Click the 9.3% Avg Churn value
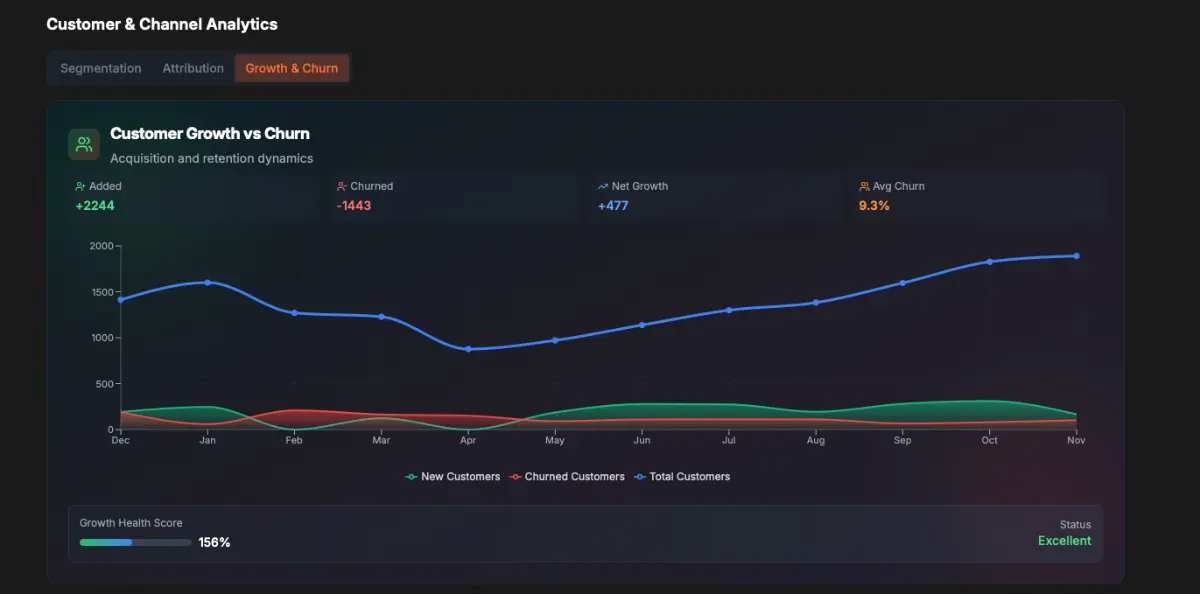Screen dimensions: 1200x594 pos(873,205)
